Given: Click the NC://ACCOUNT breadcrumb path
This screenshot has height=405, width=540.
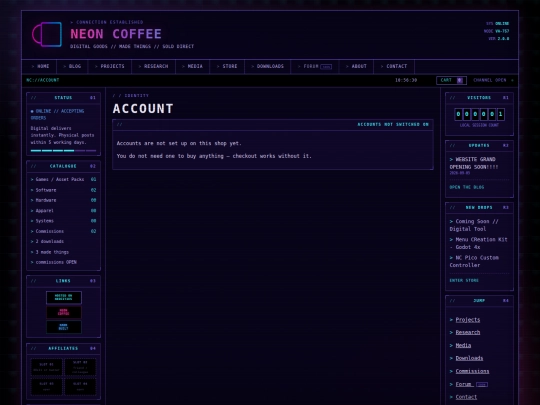Looking at the screenshot, I should 43,80.
